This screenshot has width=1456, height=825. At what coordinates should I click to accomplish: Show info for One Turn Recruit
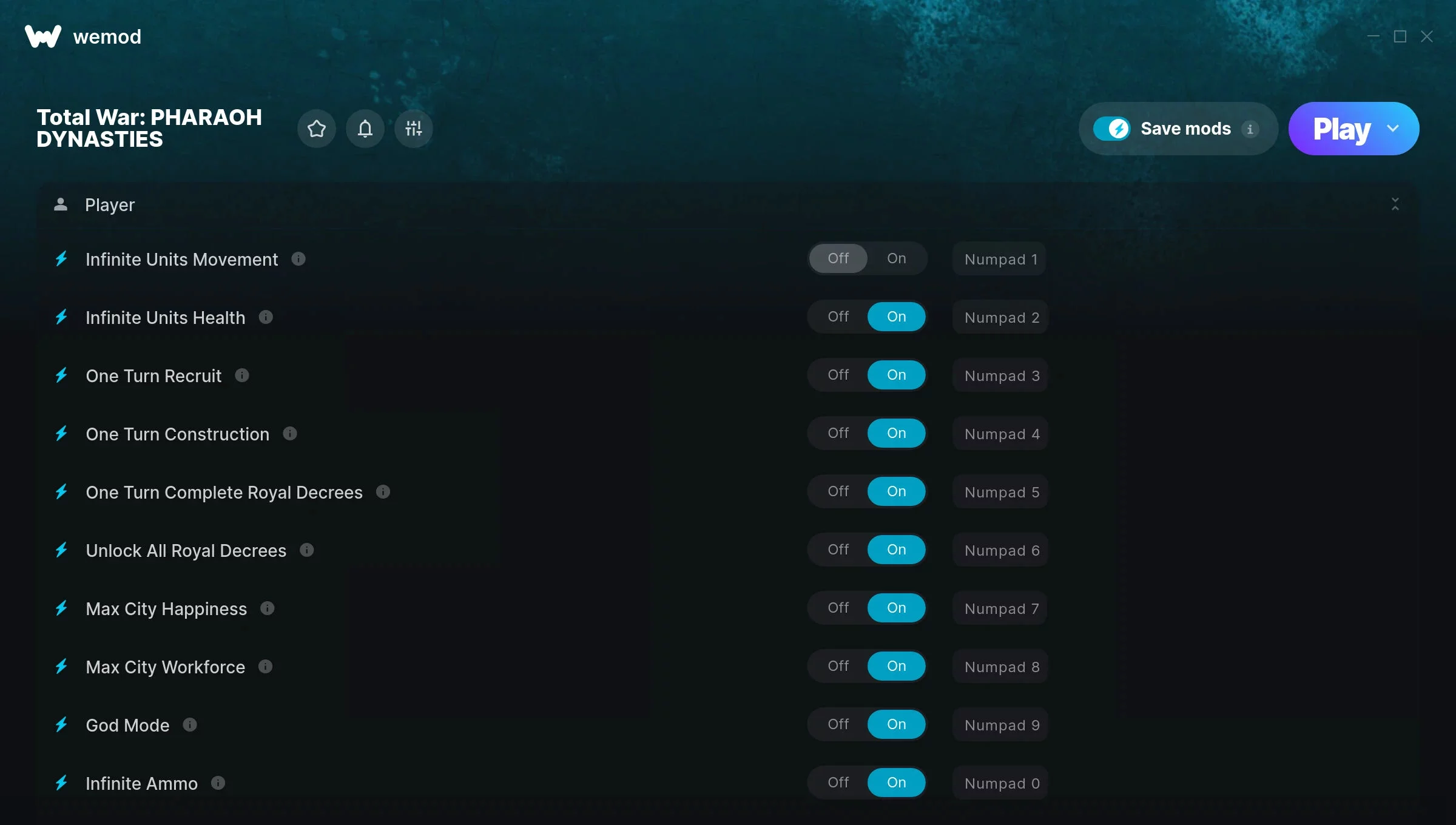242,375
